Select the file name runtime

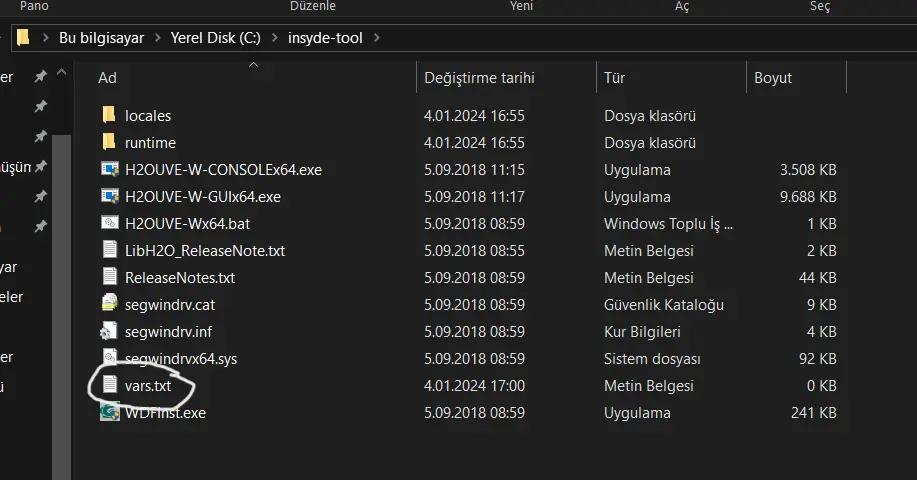click(x=150, y=143)
